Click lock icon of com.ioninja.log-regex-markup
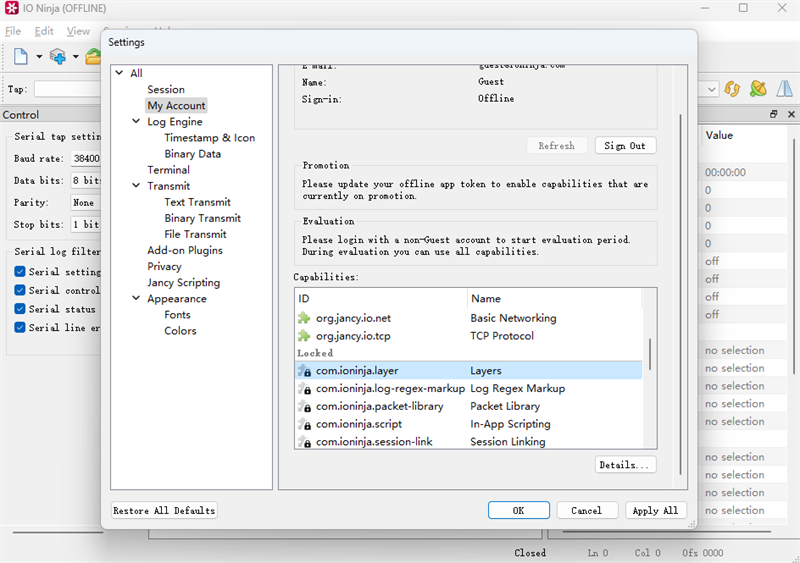The height and width of the screenshot is (563, 800). pos(305,388)
